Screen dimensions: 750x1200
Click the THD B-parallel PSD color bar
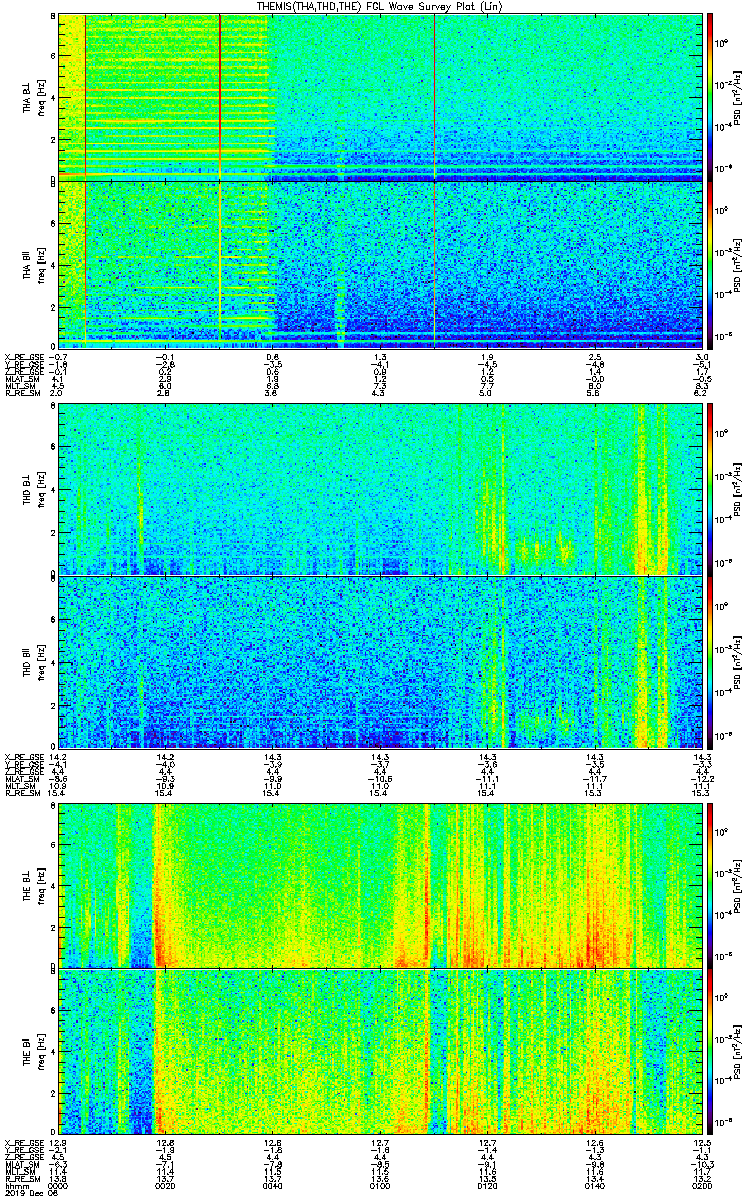(711, 662)
